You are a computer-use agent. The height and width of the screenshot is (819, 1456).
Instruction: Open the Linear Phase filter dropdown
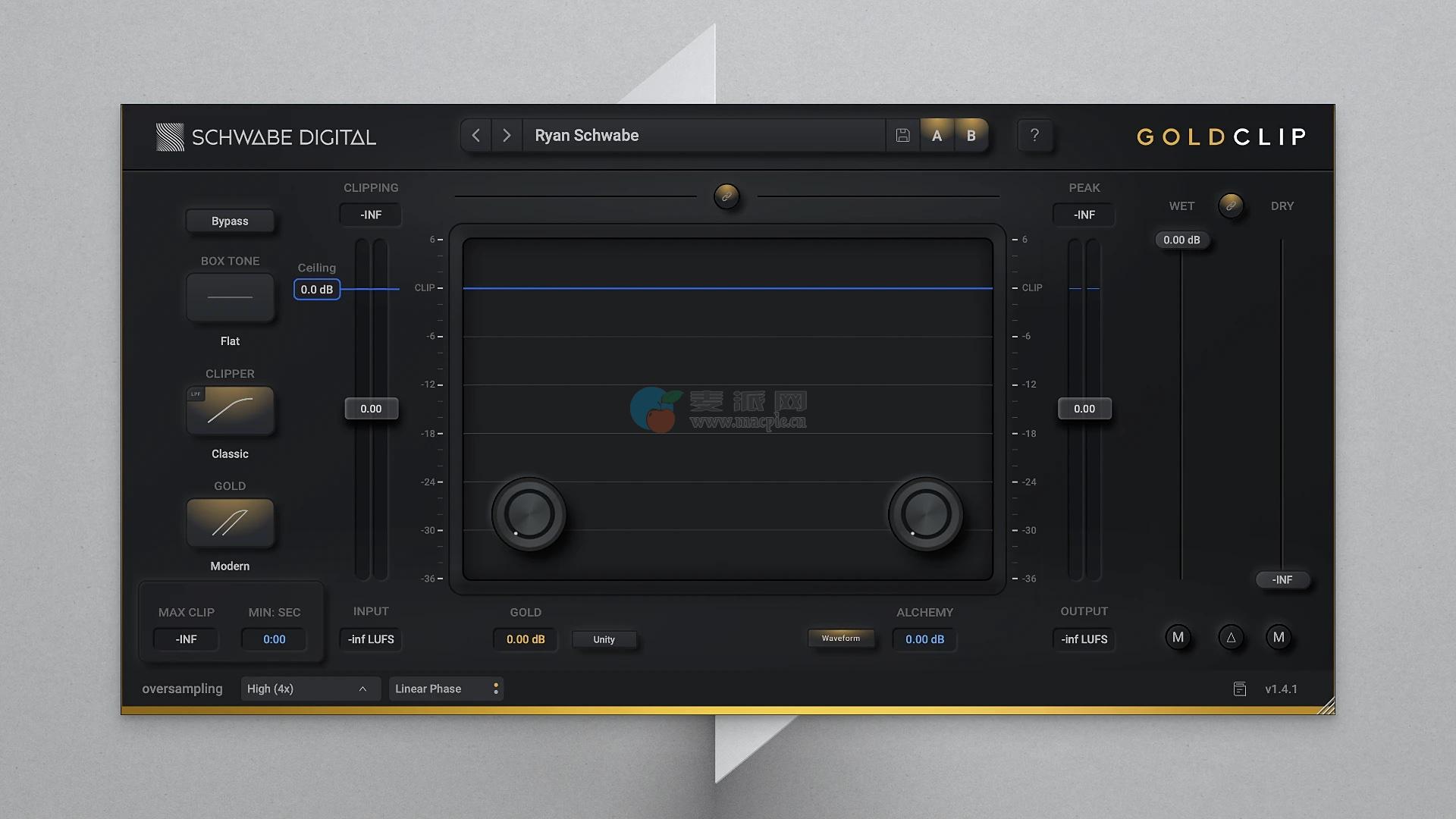pyautogui.click(x=446, y=689)
